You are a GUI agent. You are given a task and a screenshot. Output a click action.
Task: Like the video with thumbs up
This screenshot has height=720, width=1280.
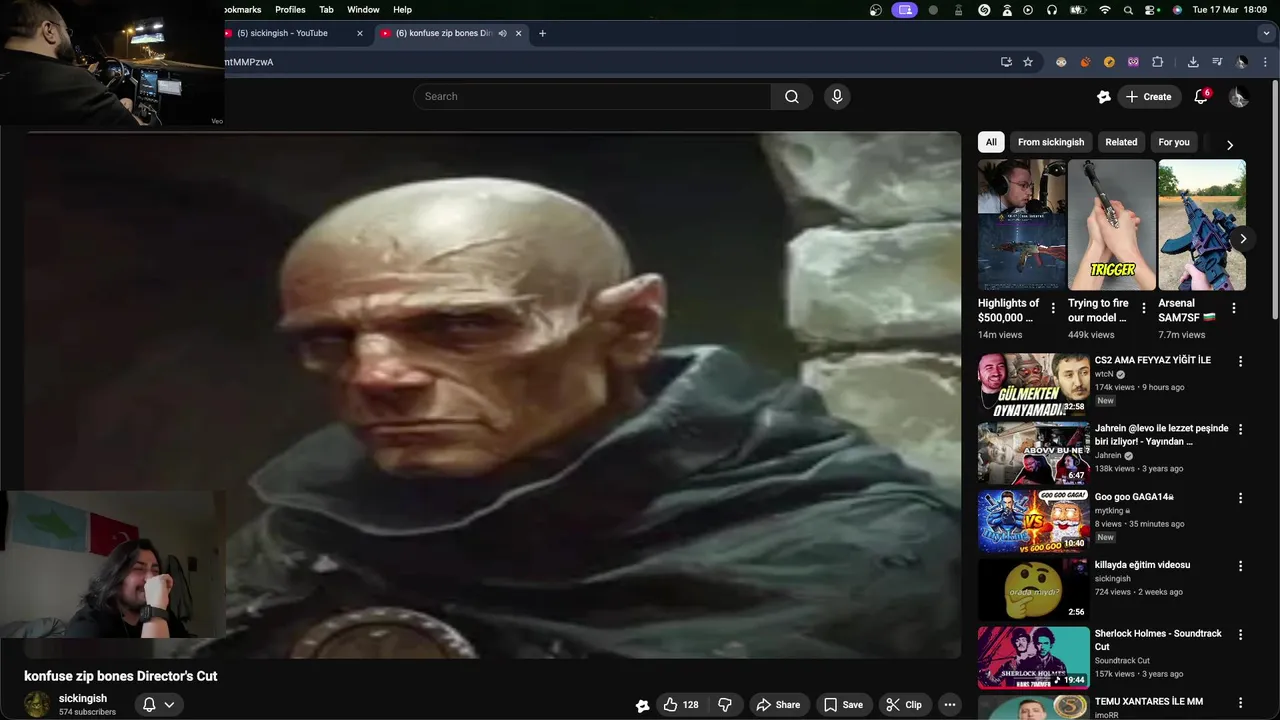pyautogui.click(x=681, y=705)
